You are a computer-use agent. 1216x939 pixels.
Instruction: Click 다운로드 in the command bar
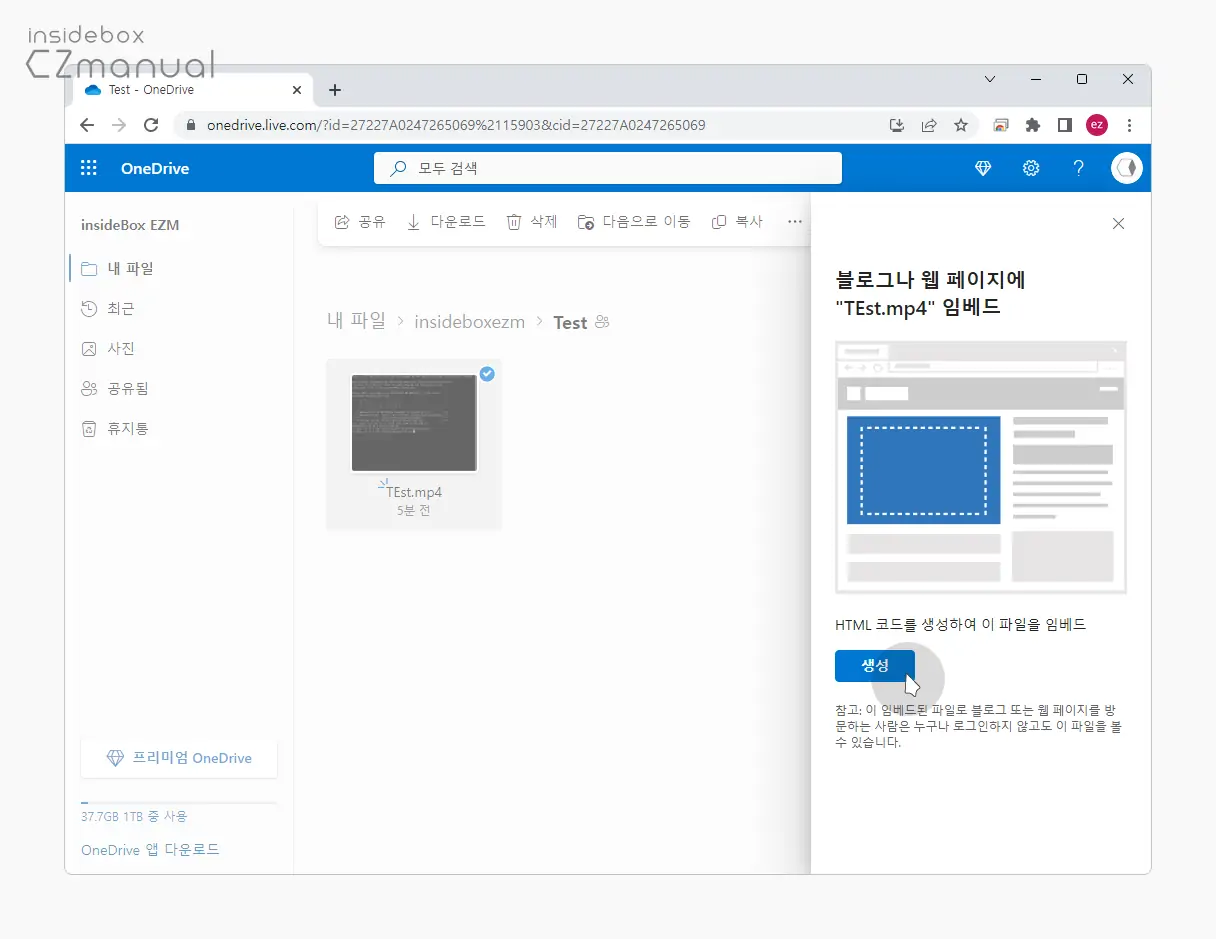446,222
